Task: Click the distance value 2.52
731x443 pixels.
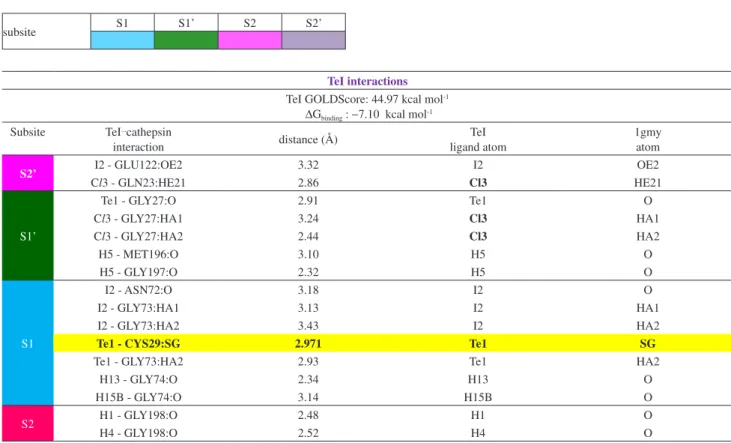Action: tap(308, 433)
